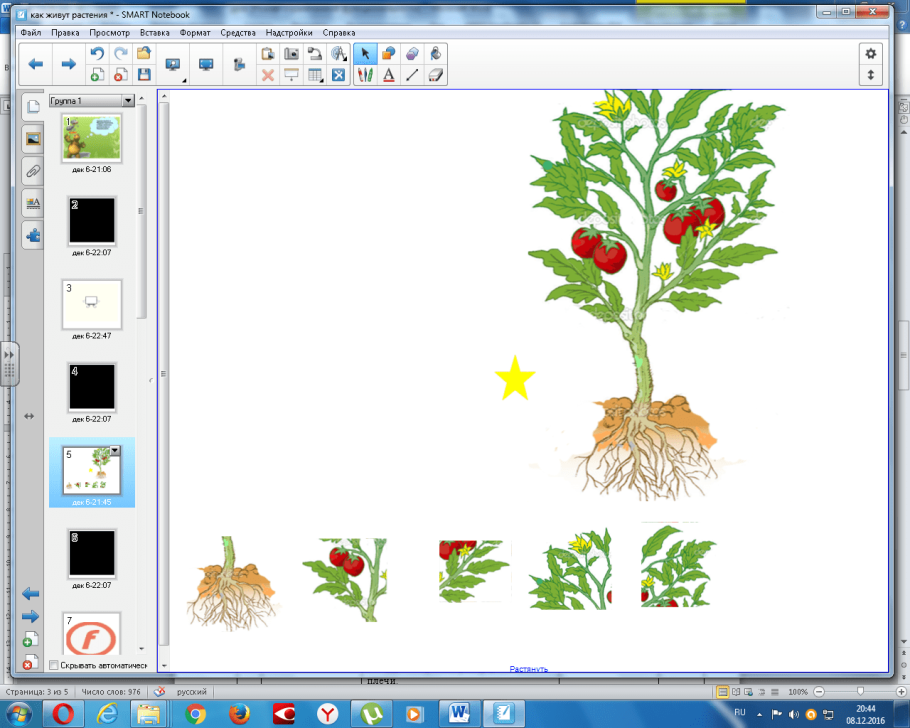910x728 pixels.
Task: Open the page 5 thumbnail menu arrow
Action: tap(114, 451)
